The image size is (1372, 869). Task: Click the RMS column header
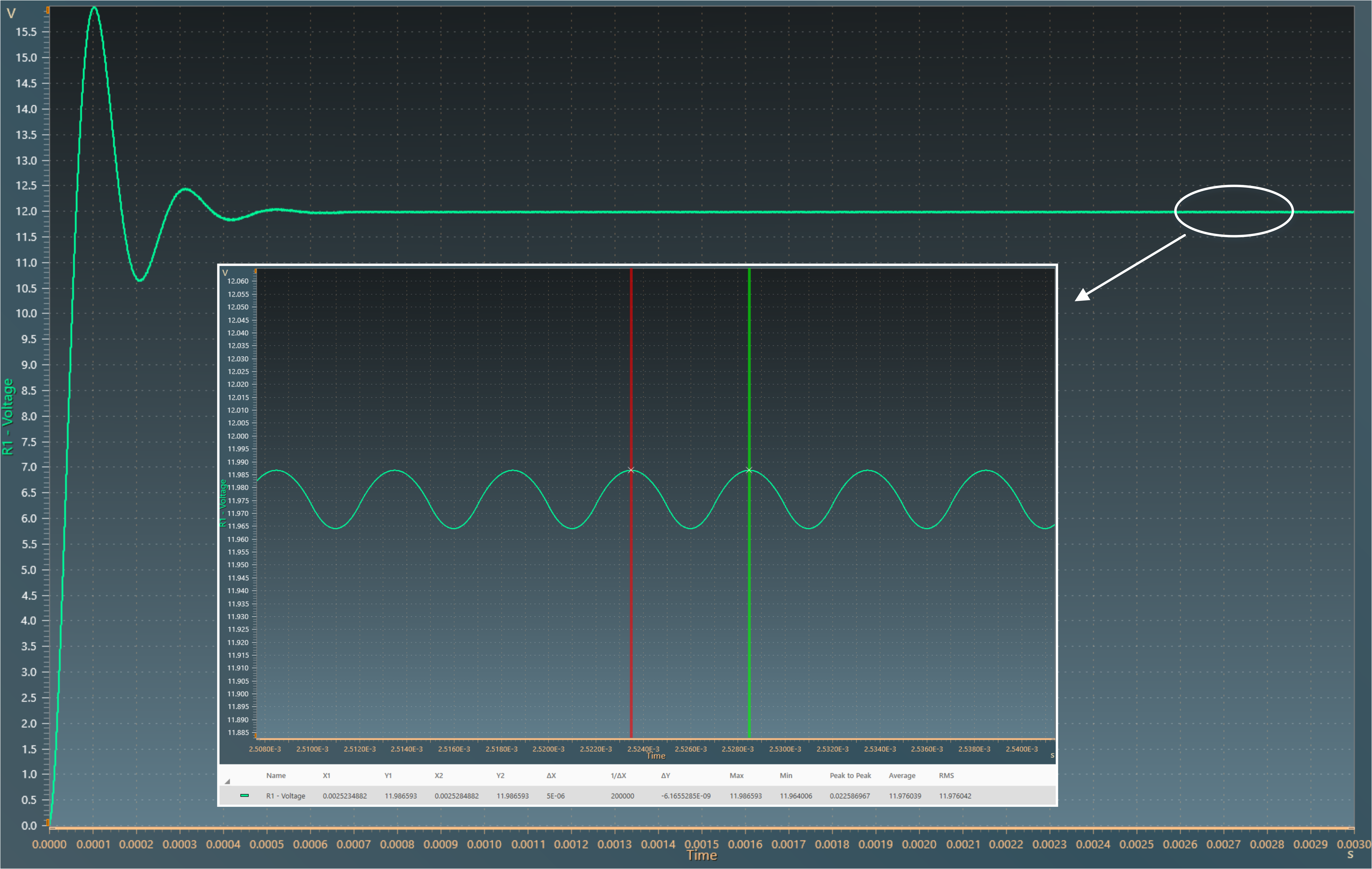click(x=946, y=776)
